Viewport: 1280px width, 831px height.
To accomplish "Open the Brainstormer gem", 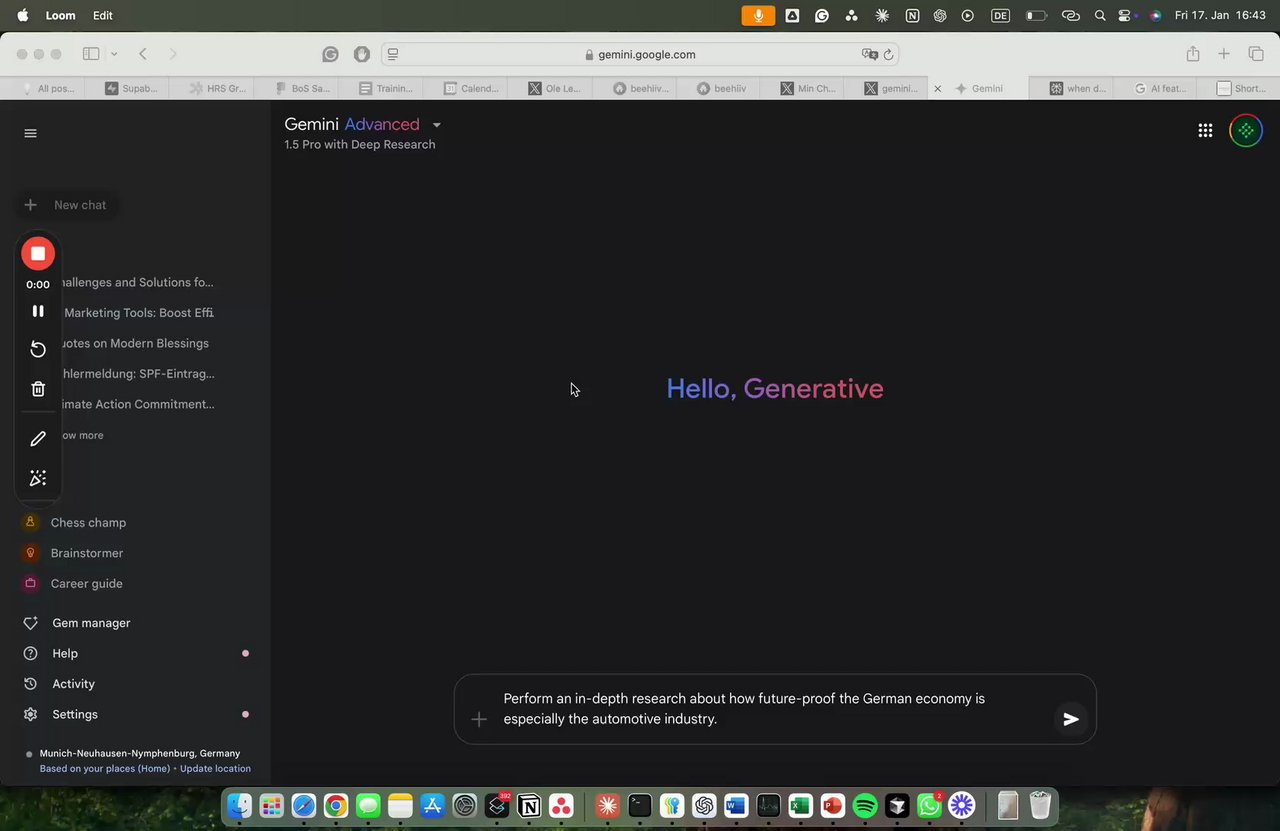I will coord(87,553).
